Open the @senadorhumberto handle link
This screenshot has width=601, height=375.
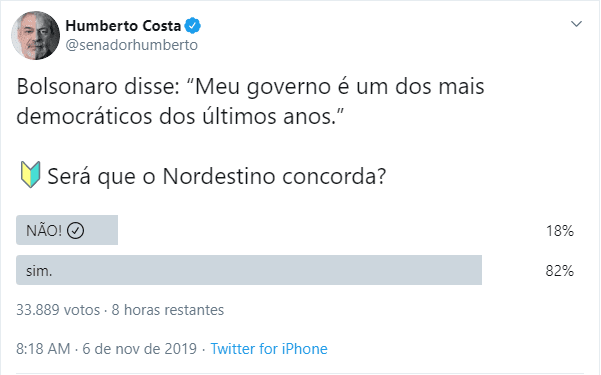(131, 45)
